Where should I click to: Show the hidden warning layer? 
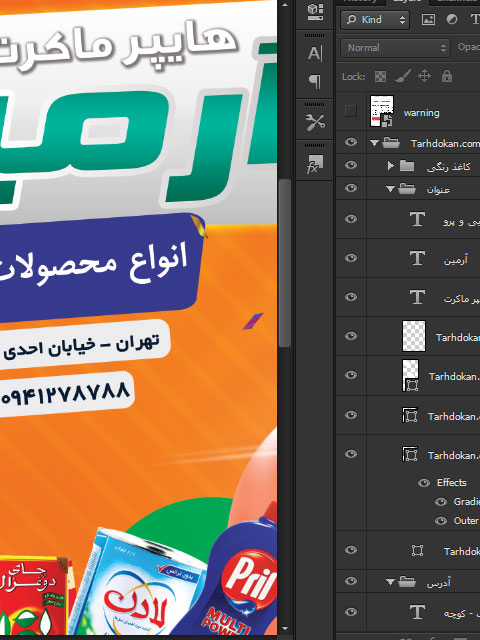coord(351,111)
